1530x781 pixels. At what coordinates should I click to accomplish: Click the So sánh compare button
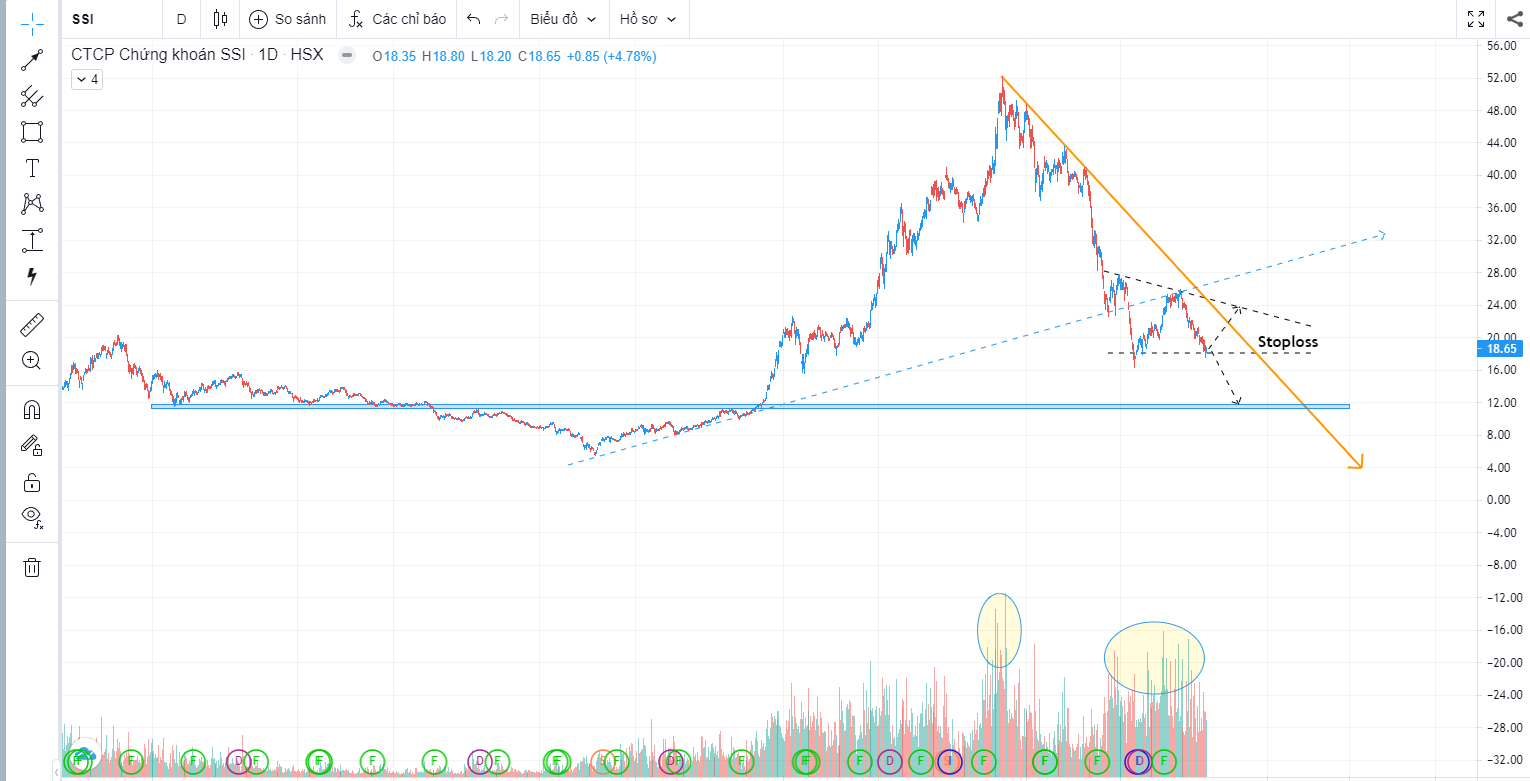click(288, 19)
